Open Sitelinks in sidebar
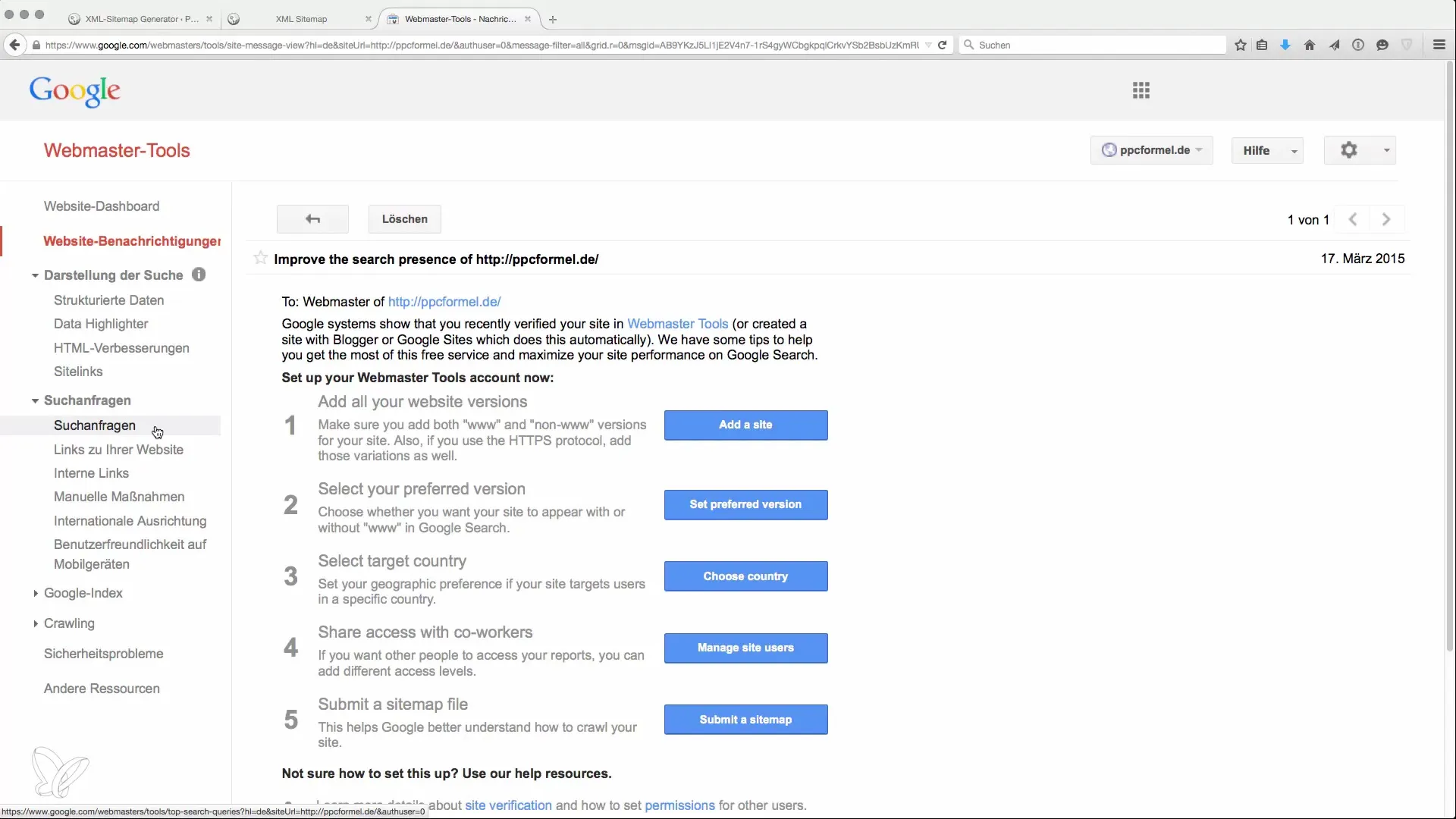This screenshot has height=819, width=1456. pos(78,372)
